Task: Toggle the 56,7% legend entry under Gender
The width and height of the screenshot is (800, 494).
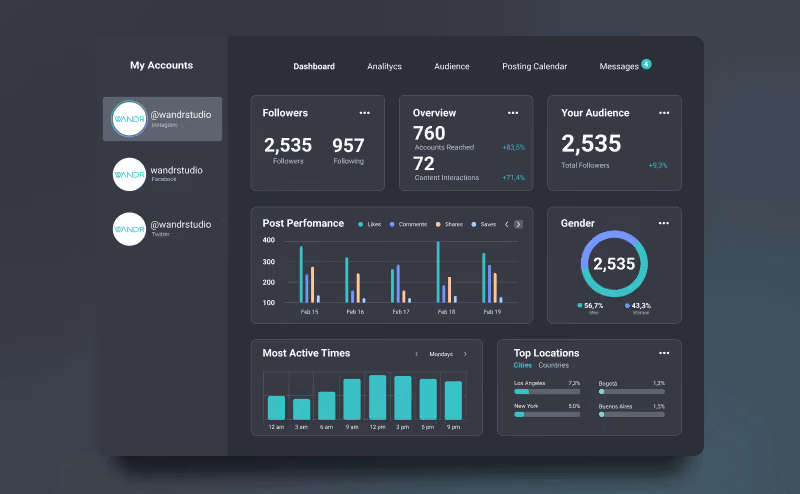Action: (x=590, y=306)
